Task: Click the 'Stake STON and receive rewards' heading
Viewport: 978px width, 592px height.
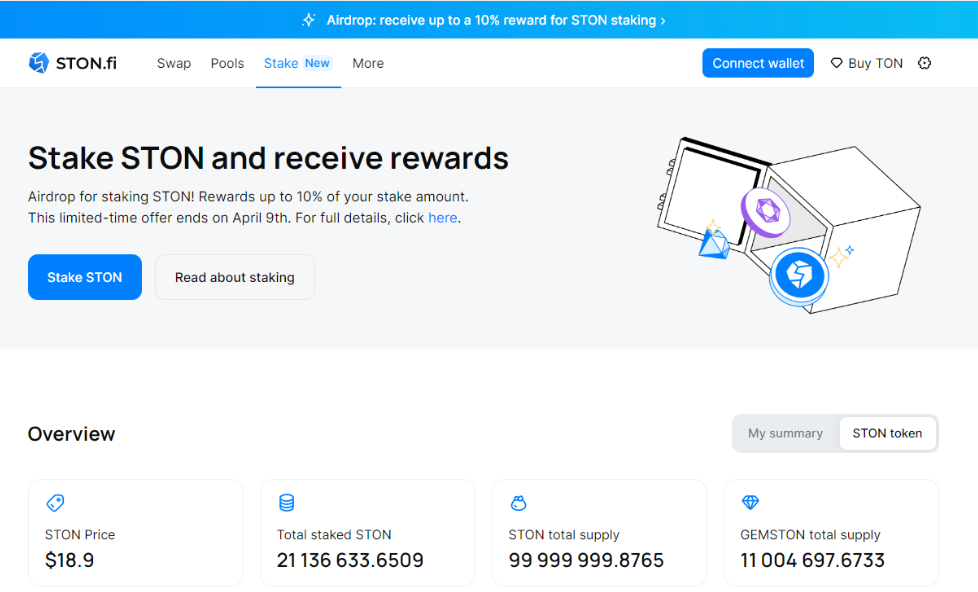Action: pos(268,158)
